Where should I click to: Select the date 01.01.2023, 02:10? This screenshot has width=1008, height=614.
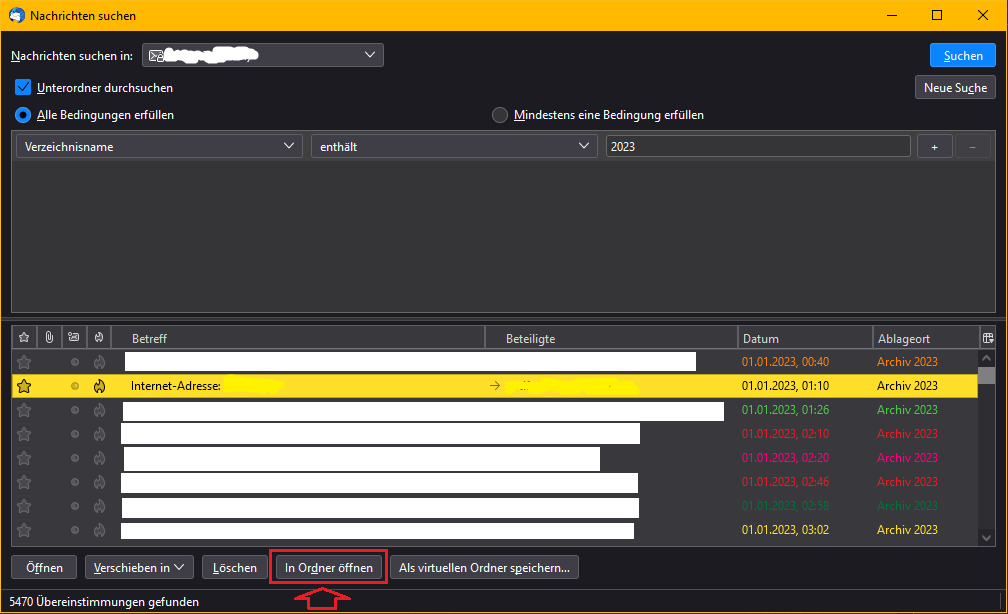(x=785, y=434)
